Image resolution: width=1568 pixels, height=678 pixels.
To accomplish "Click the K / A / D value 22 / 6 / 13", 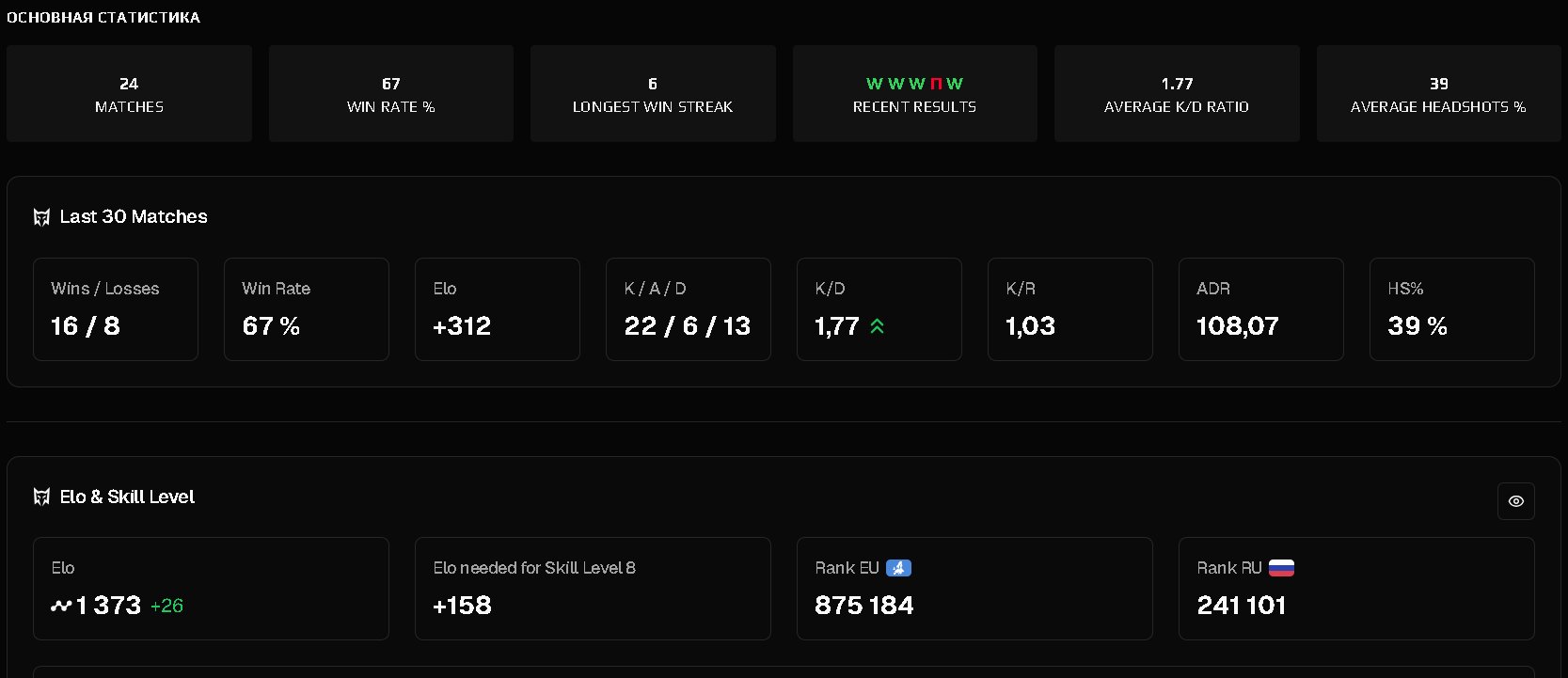I will point(688,326).
